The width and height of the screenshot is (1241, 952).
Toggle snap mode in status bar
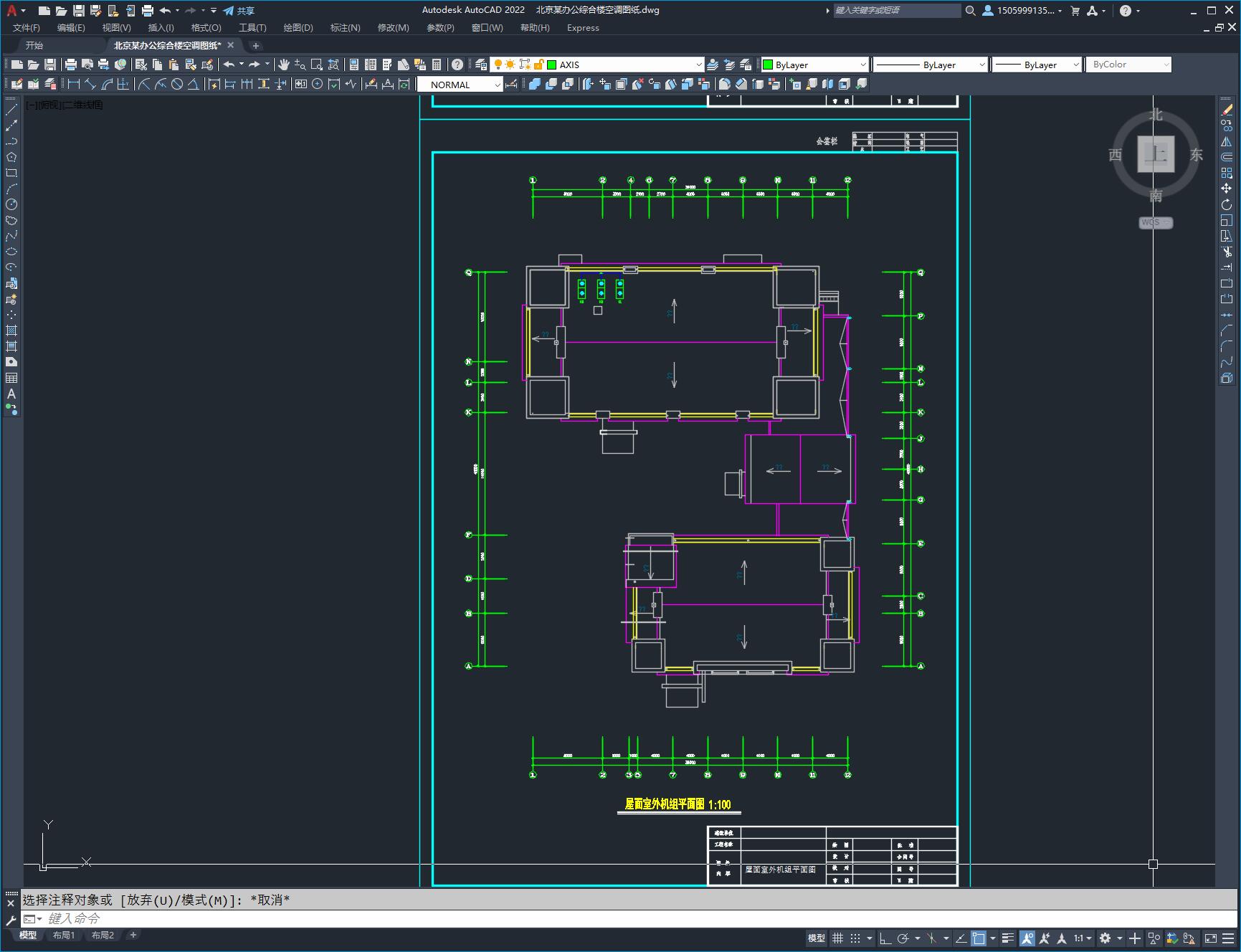coord(855,938)
